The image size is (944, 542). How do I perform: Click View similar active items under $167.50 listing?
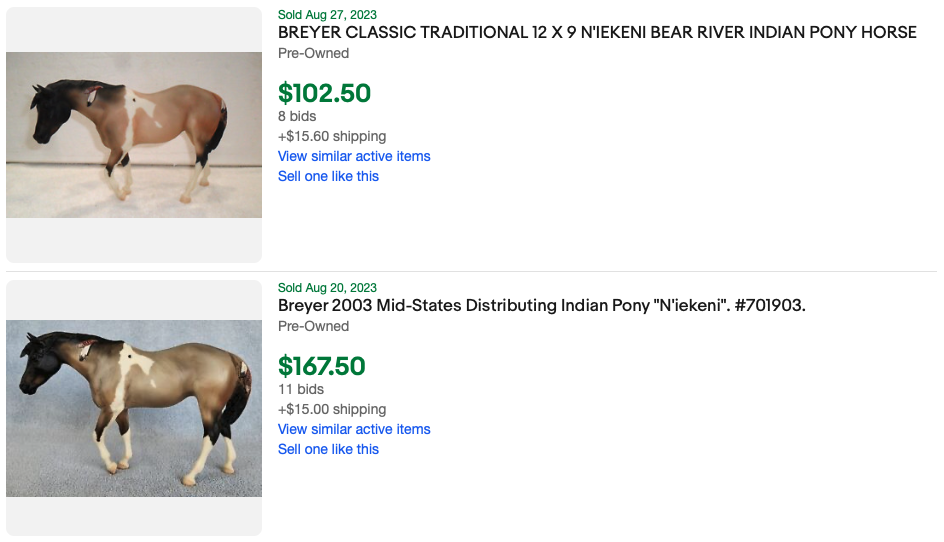click(x=354, y=429)
